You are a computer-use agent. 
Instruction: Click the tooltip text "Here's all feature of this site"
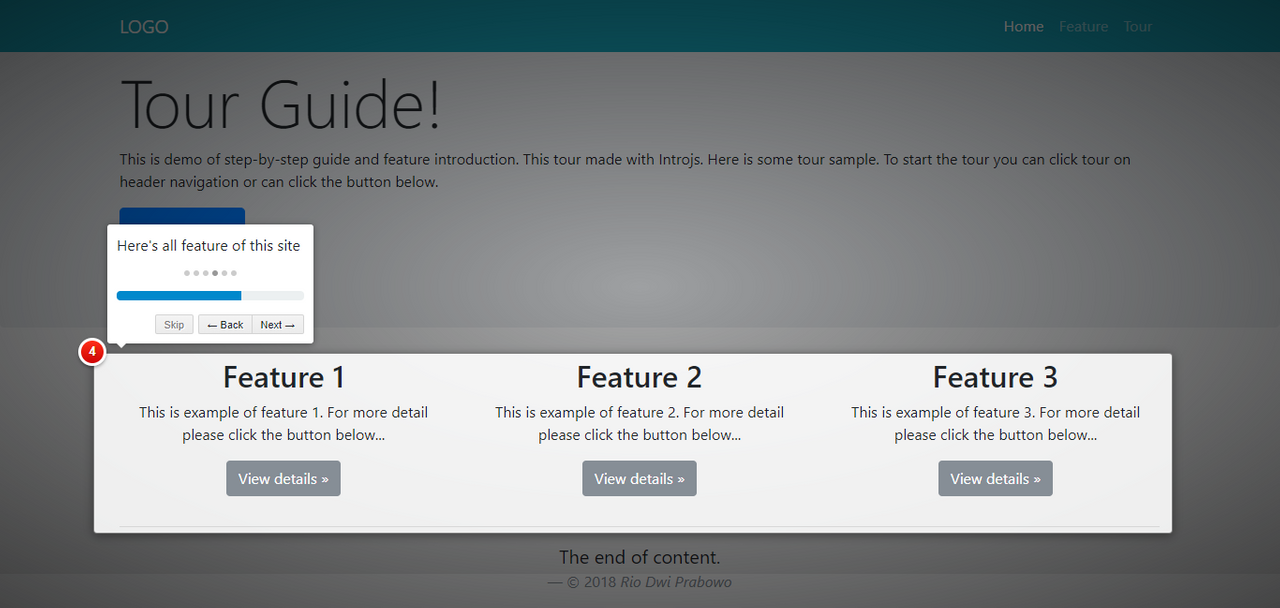pos(208,245)
